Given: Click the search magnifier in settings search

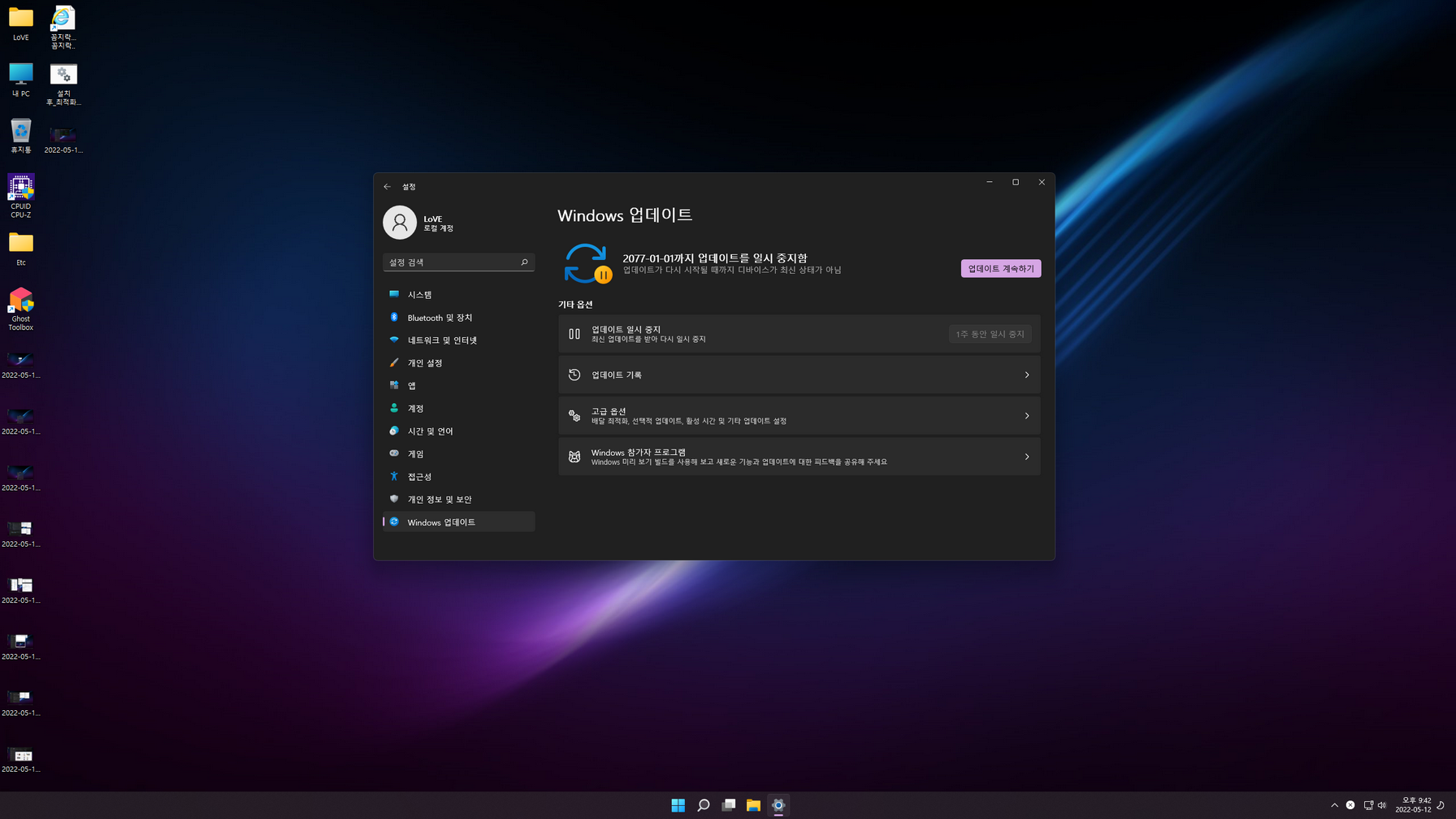Looking at the screenshot, I should (524, 262).
